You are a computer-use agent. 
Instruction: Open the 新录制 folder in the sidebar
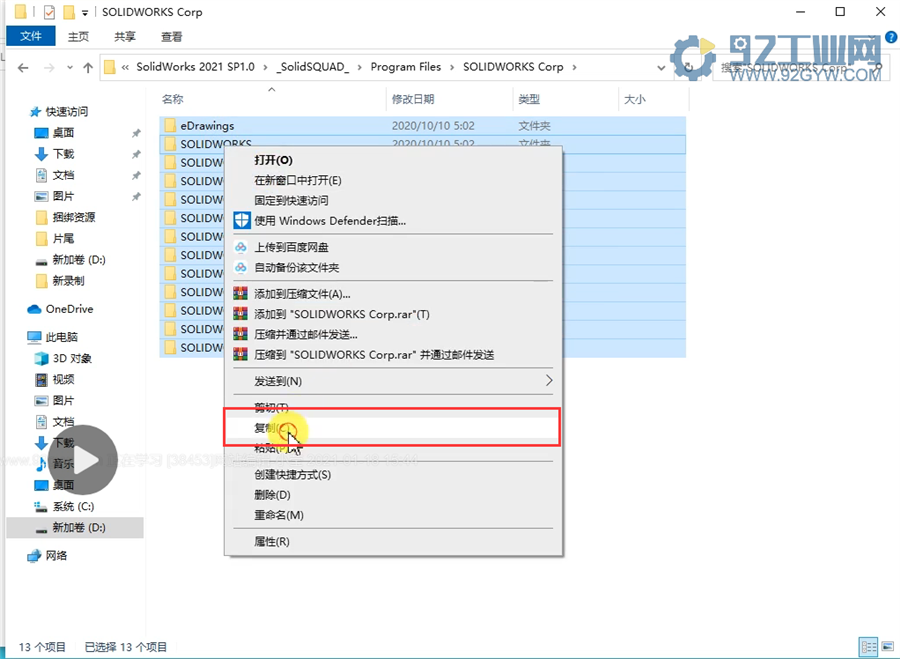pos(68,281)
